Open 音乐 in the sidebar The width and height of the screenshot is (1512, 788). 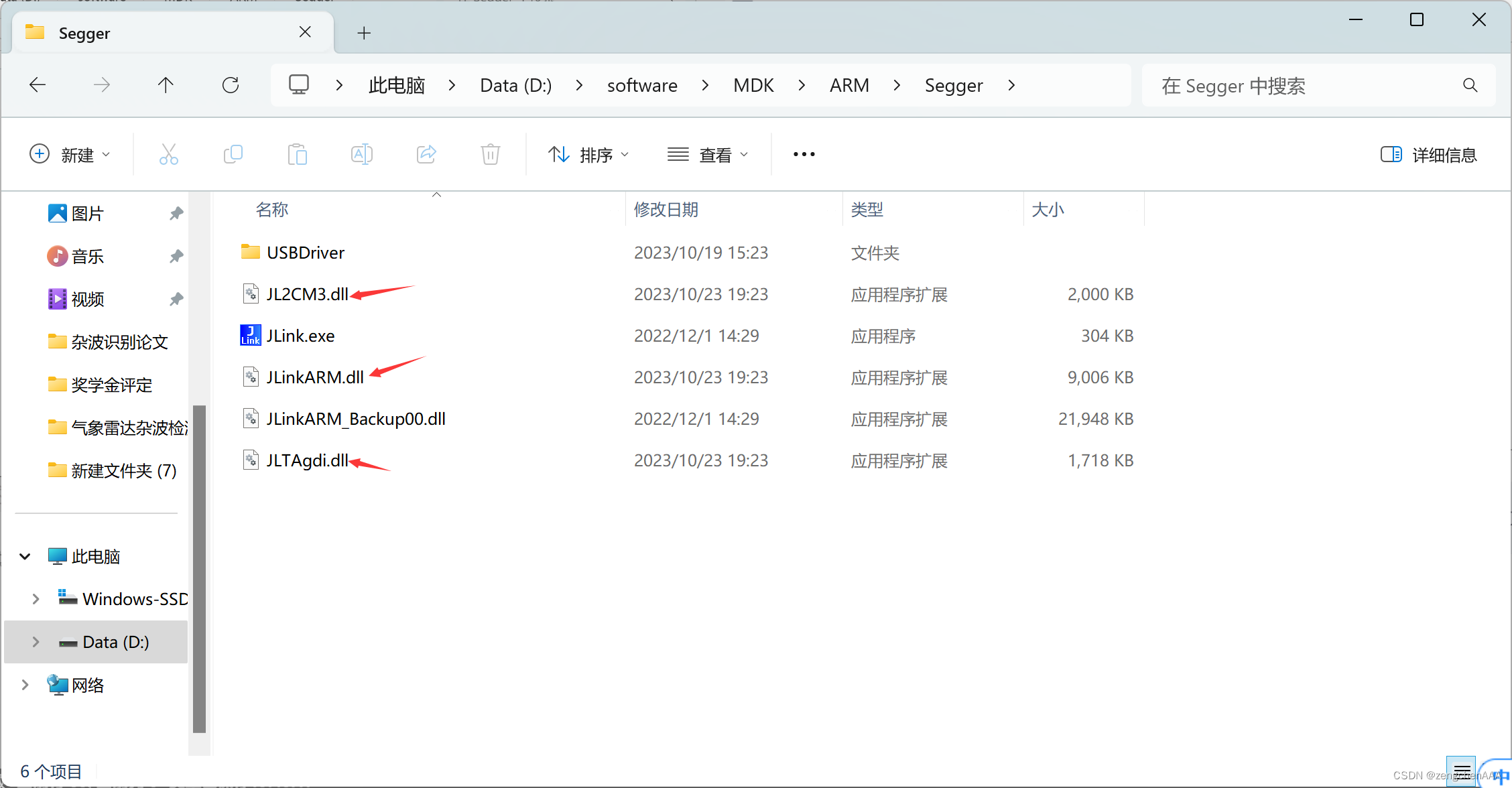click(x=87, y=257)
